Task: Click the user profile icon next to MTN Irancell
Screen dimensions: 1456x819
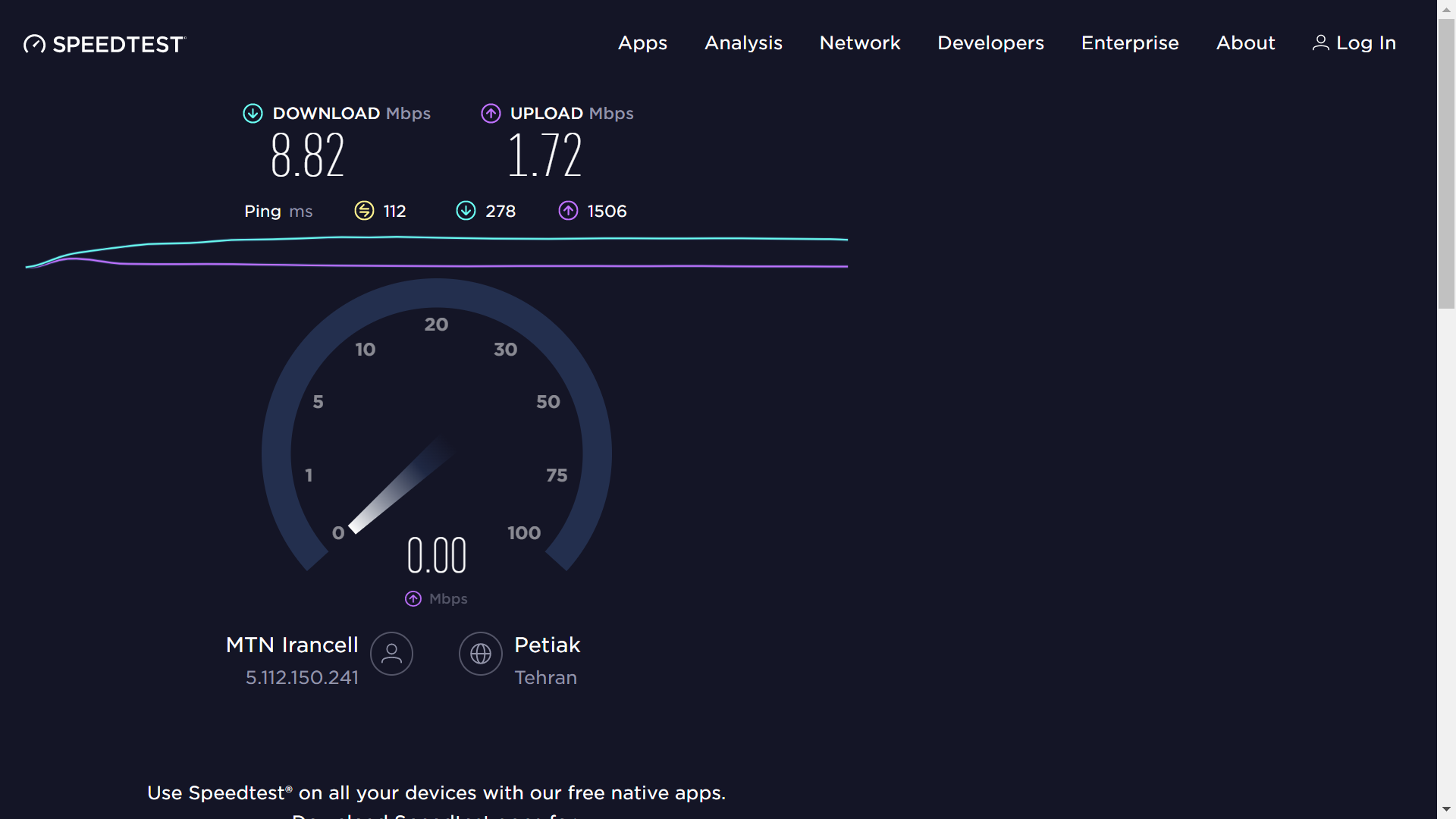Action: (391, 654)
